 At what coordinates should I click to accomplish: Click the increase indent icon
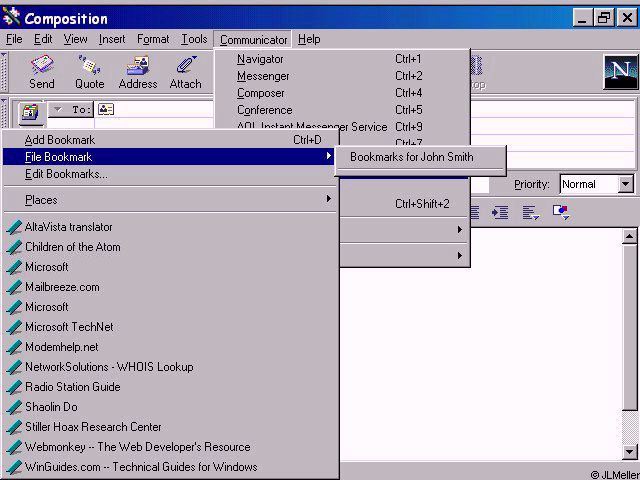coord(500,212)
